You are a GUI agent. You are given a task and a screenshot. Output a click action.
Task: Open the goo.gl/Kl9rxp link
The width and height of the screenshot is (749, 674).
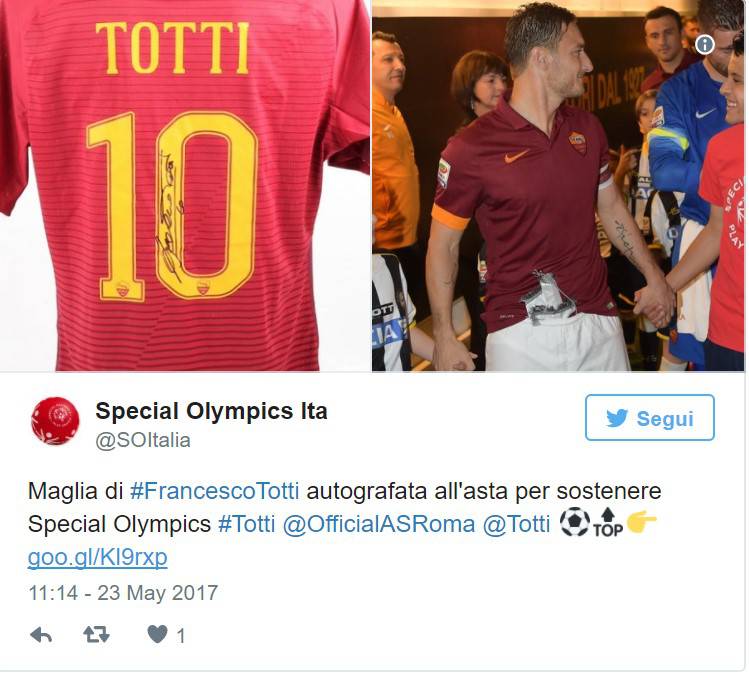point(97,557)
